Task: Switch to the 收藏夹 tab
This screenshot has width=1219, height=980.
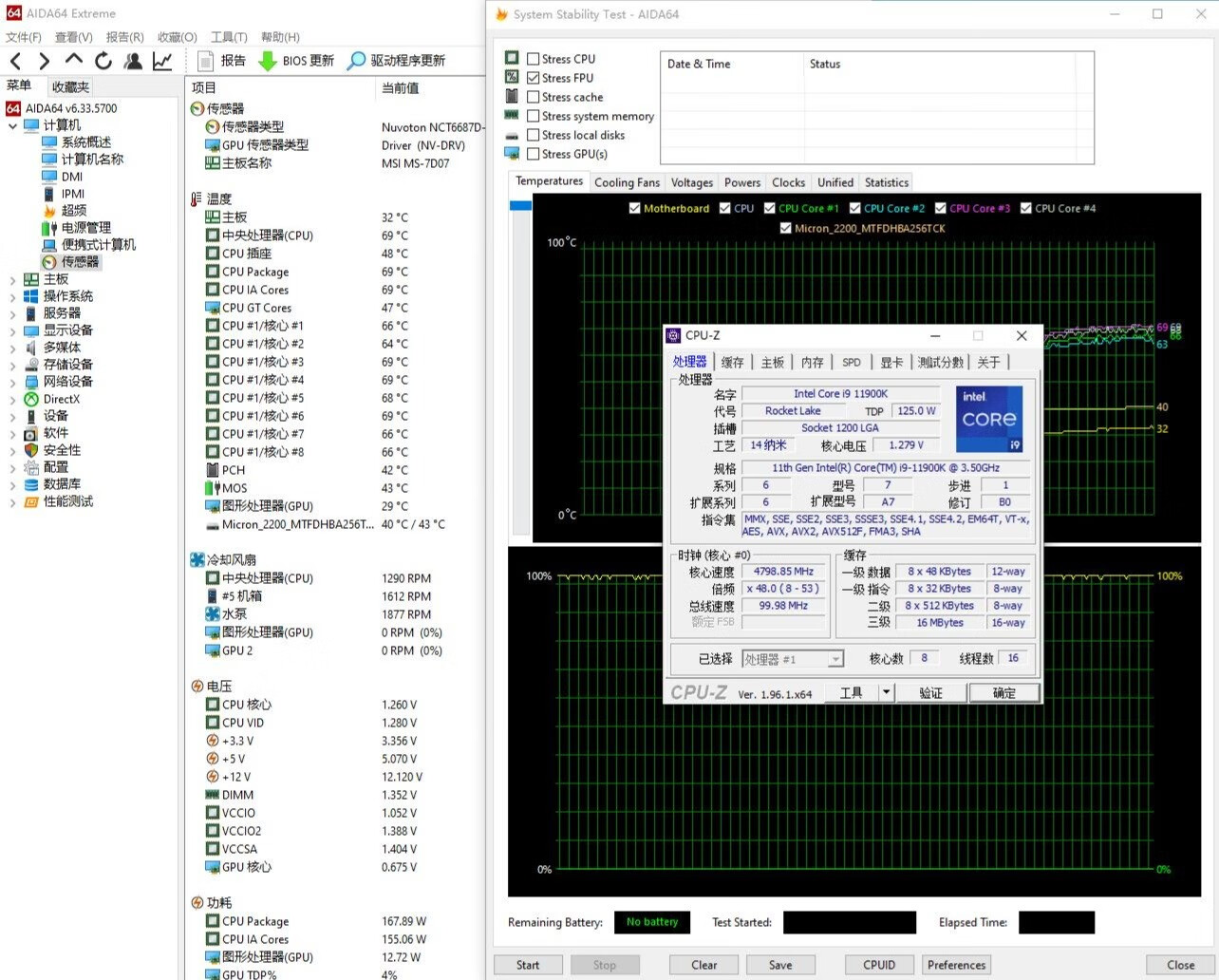Action: tap(70, 86)
